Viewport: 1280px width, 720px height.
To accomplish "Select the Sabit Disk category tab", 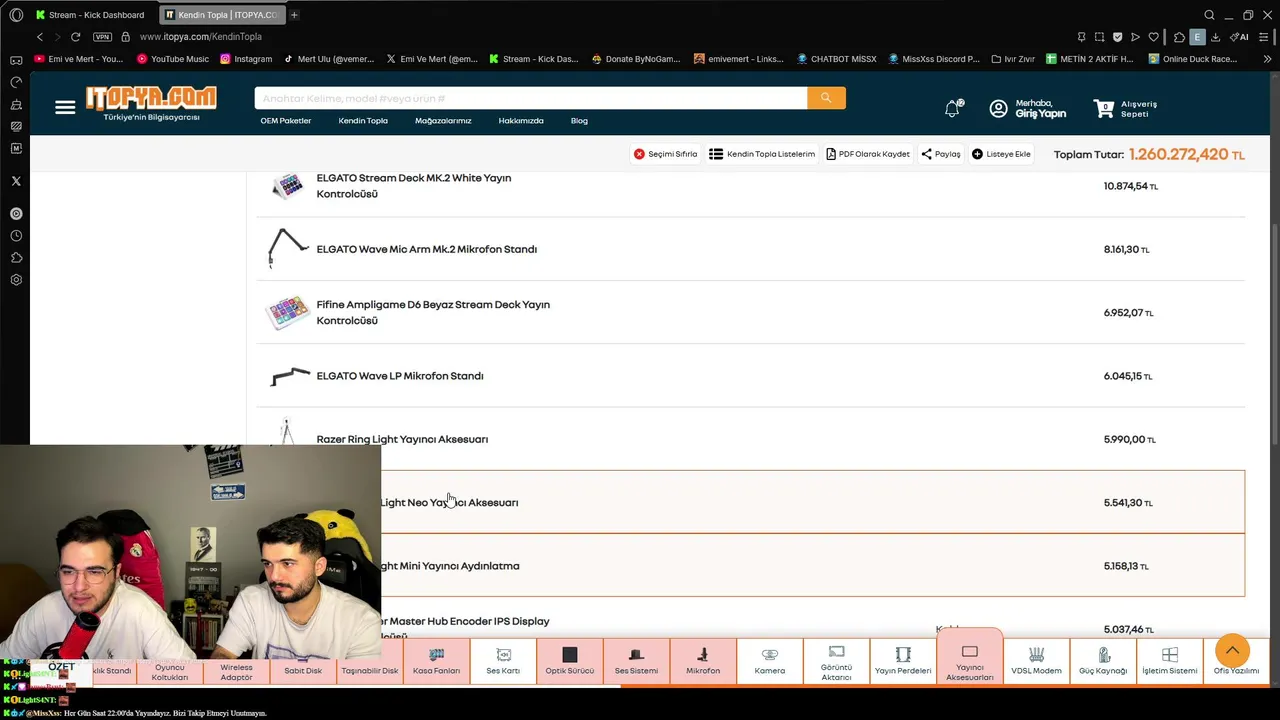I will pyautogui.click(x=303, y=669).
